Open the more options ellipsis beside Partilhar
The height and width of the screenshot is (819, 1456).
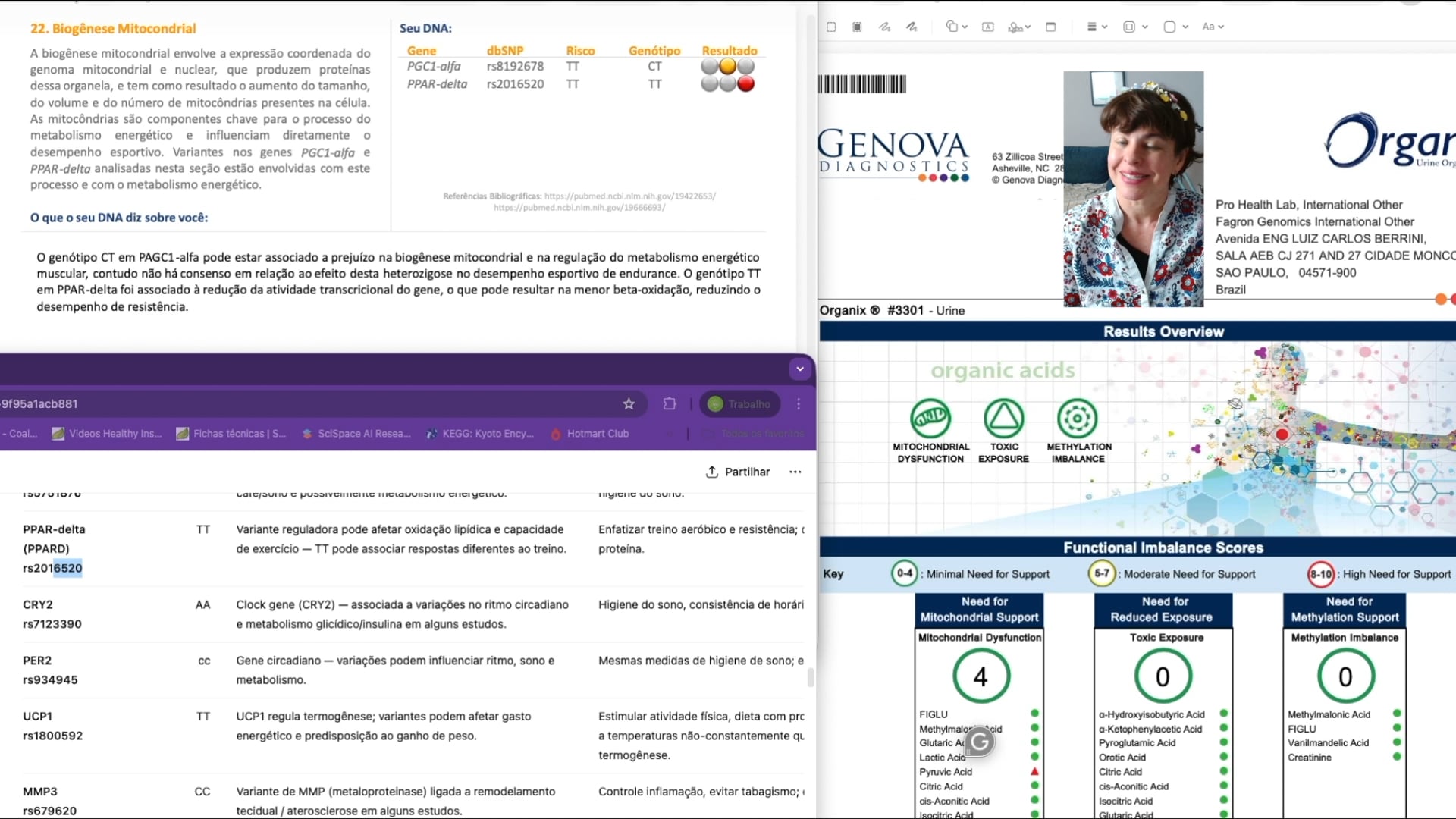[x=795, y=472]
